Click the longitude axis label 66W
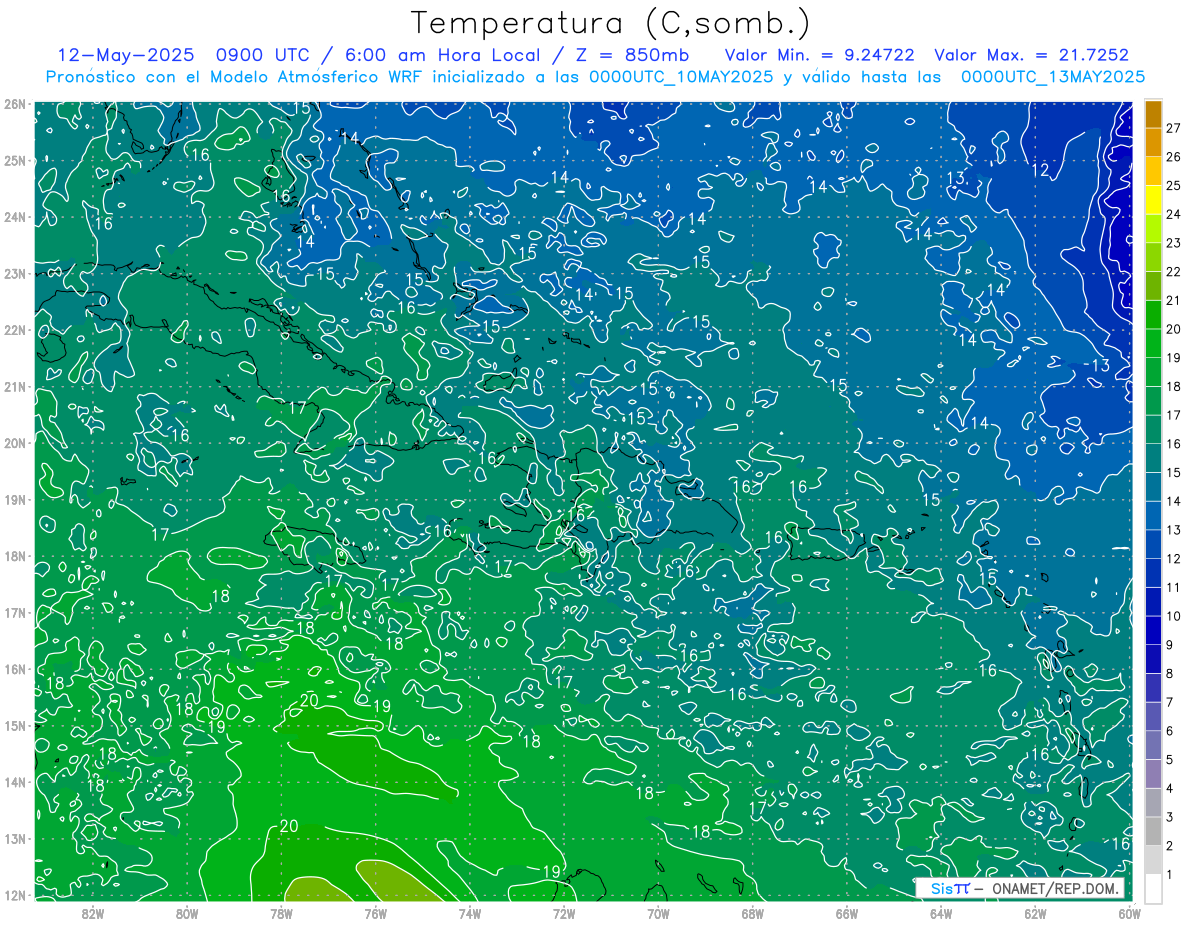The height and width of the screenshot is (927, 1200). [846, 913]
